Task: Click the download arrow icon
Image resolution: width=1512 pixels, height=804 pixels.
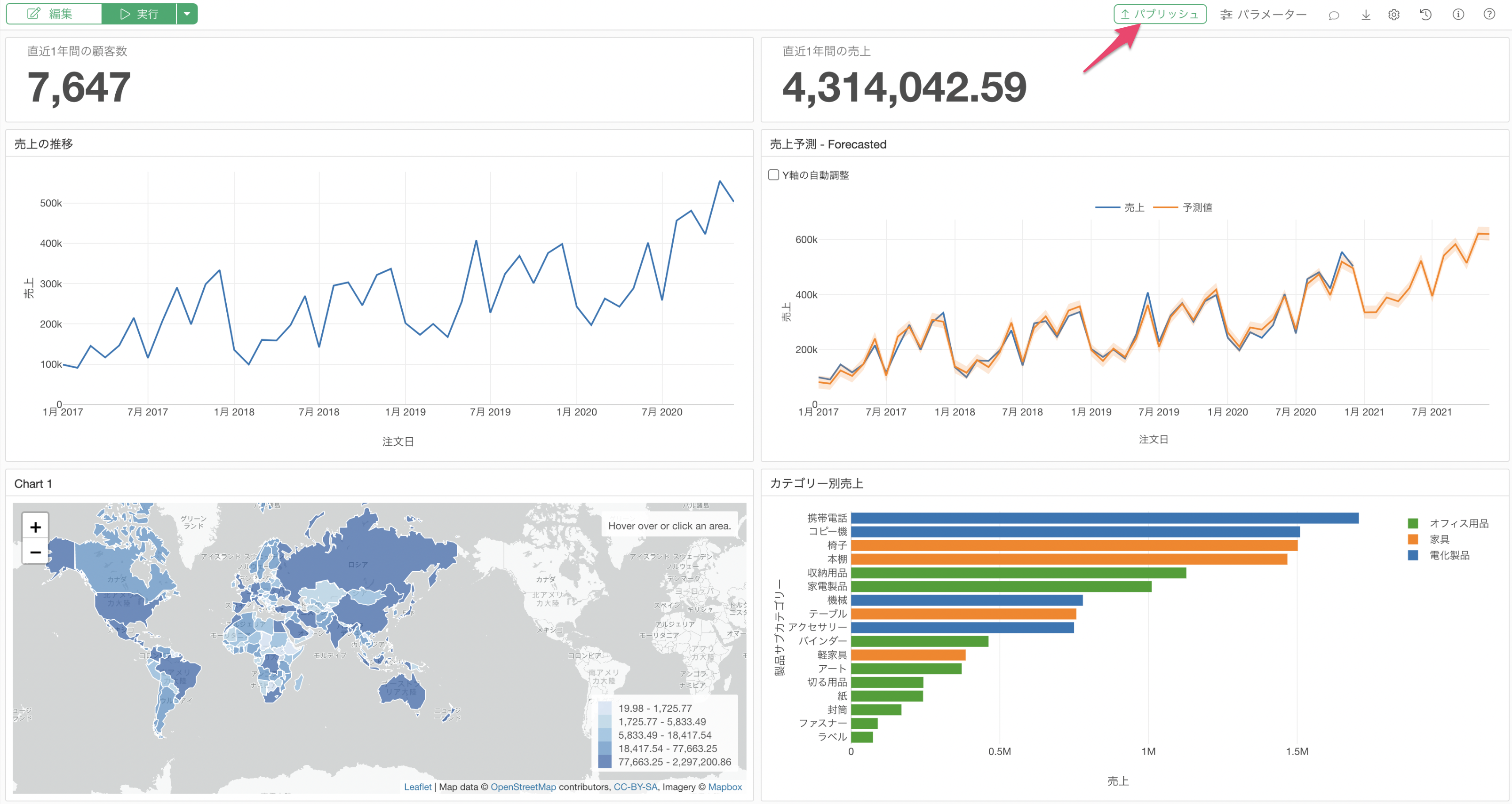Action: click(1366, 15)
